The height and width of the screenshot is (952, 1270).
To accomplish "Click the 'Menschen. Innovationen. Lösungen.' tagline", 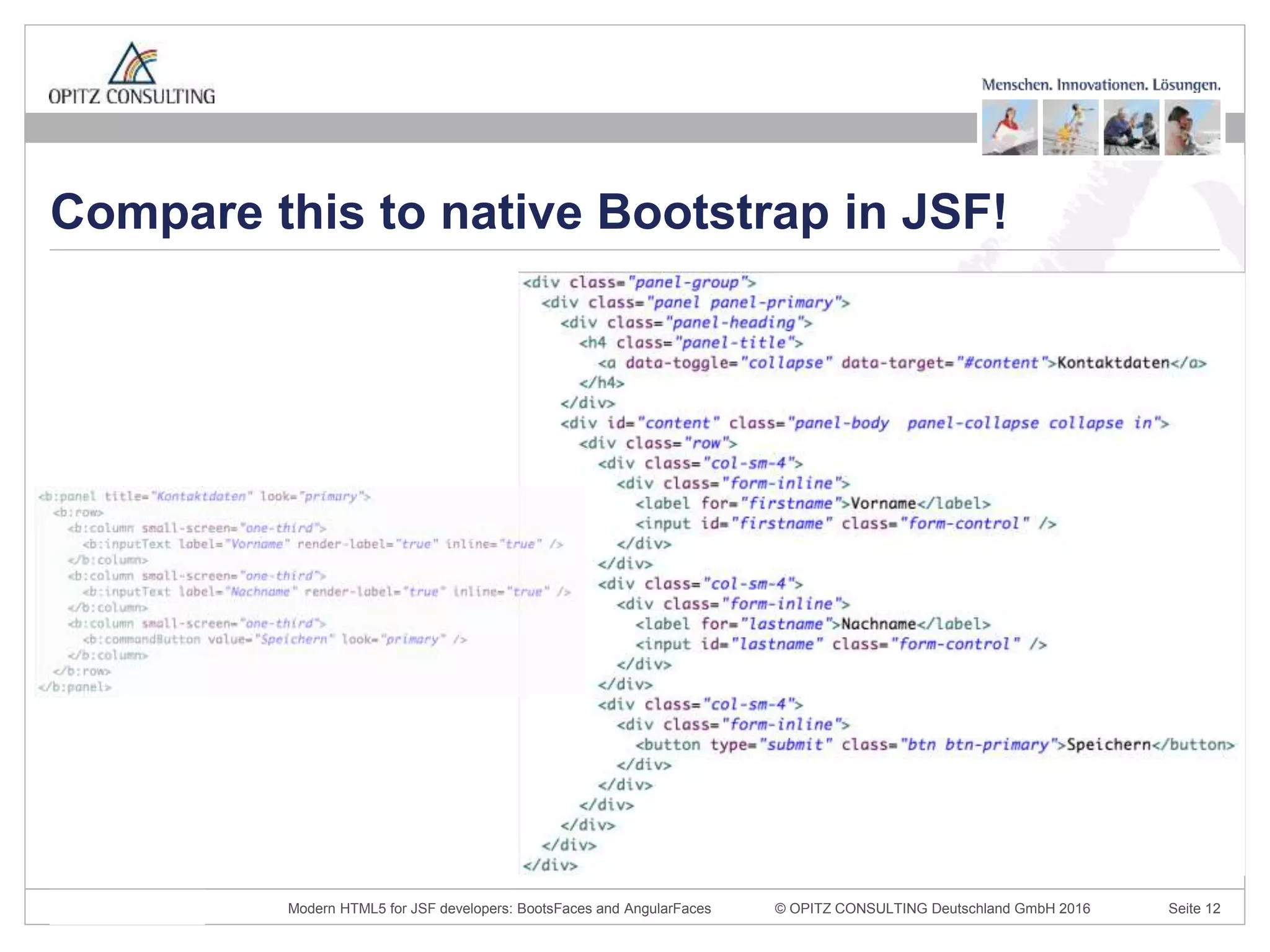I will pyautogui.click(x=1101, y=85).
